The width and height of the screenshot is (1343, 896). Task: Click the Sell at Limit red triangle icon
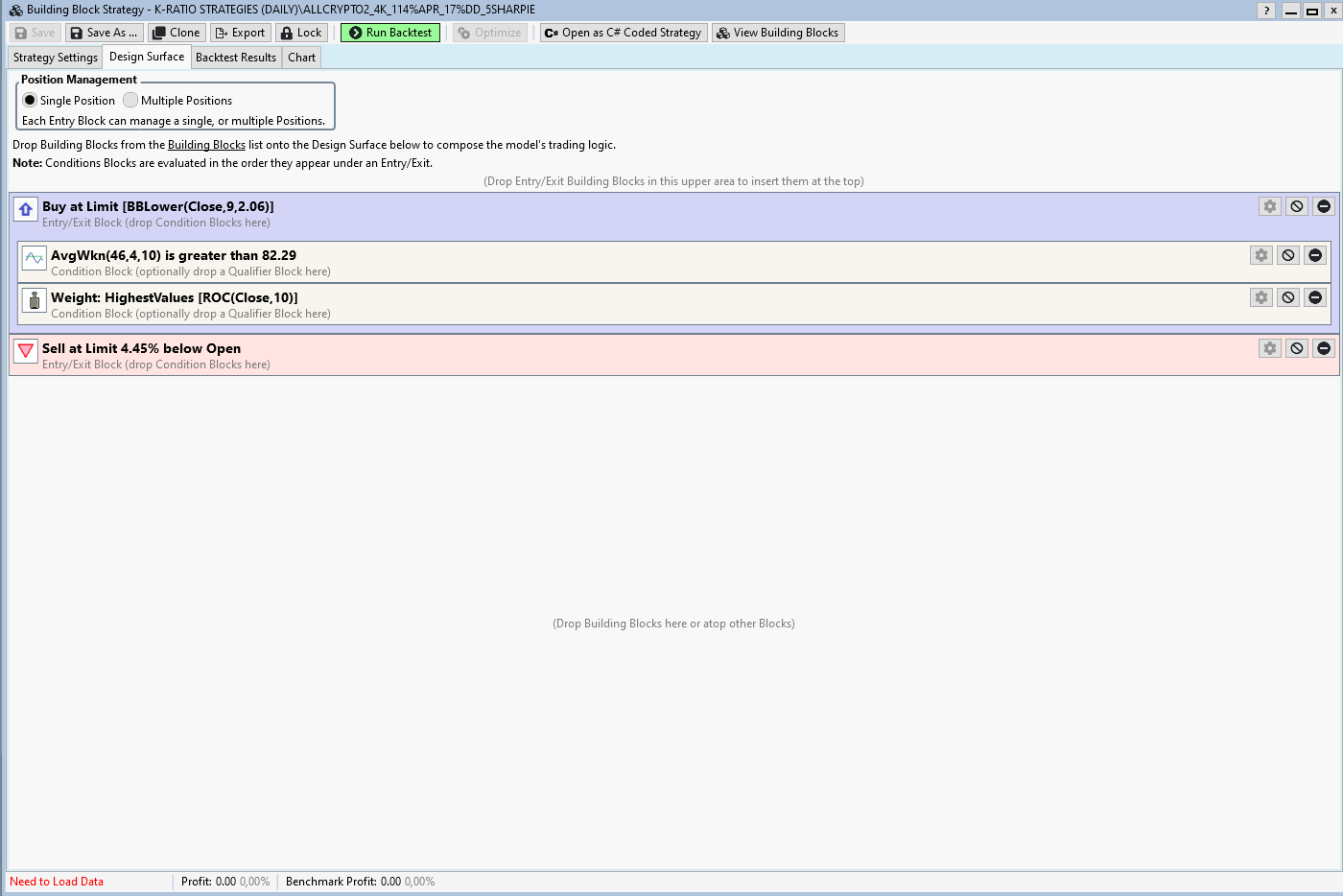point(26,351)
